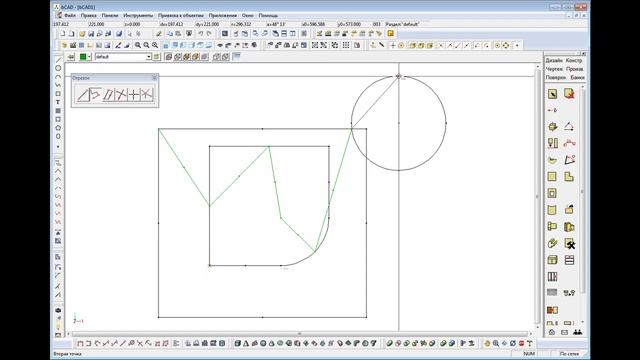Image resolution: width=640 pixels, height=360 pixels.
Task: Click the bottom toolbar magnifier icon
Action: pyautogui.click(x=496, y=344)
